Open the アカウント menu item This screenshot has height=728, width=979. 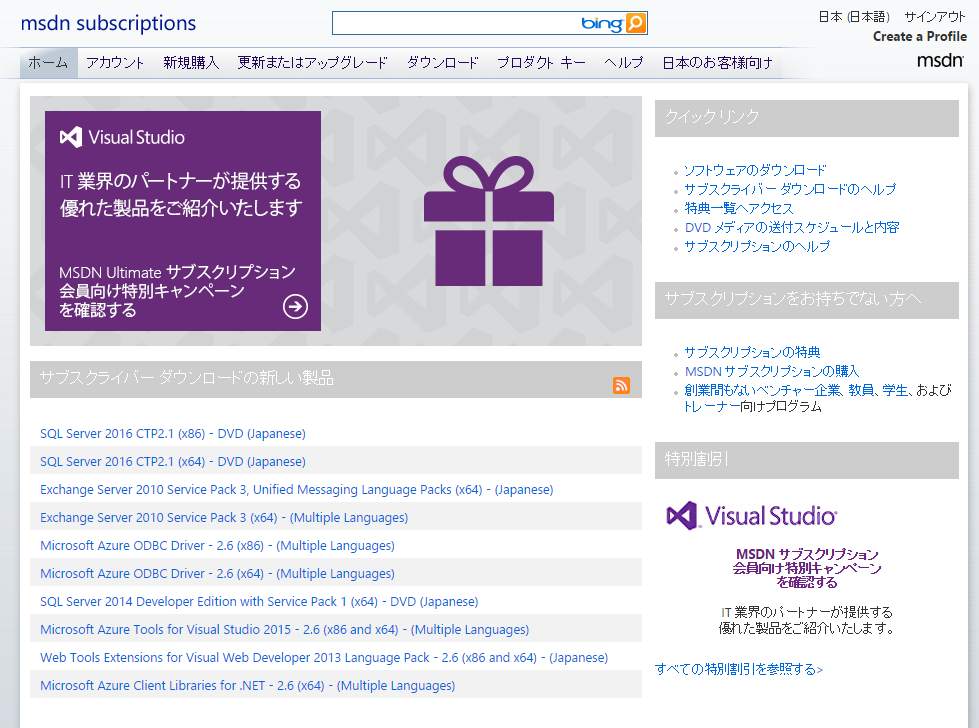point(115,62)
